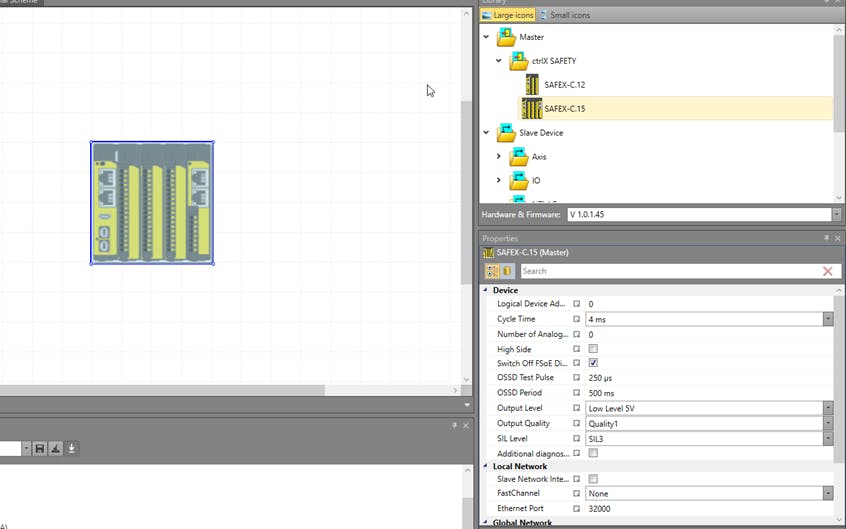The width and height of the screenshot is (846, 529).
Task: Clear the properties search with red X
Action: pyautogui.click(x=827, y=271)
